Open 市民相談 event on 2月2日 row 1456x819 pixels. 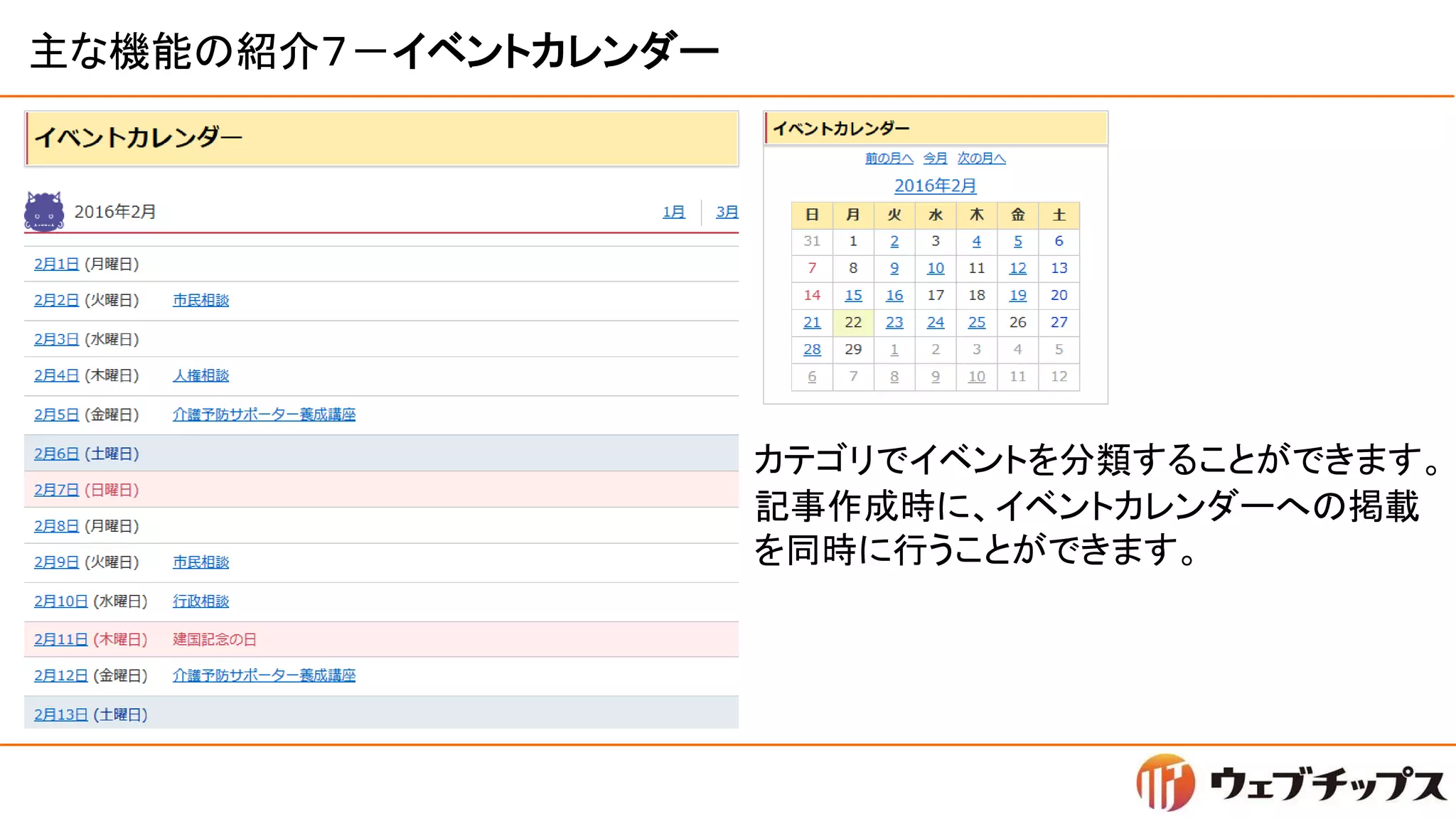[x=200, y=300]
